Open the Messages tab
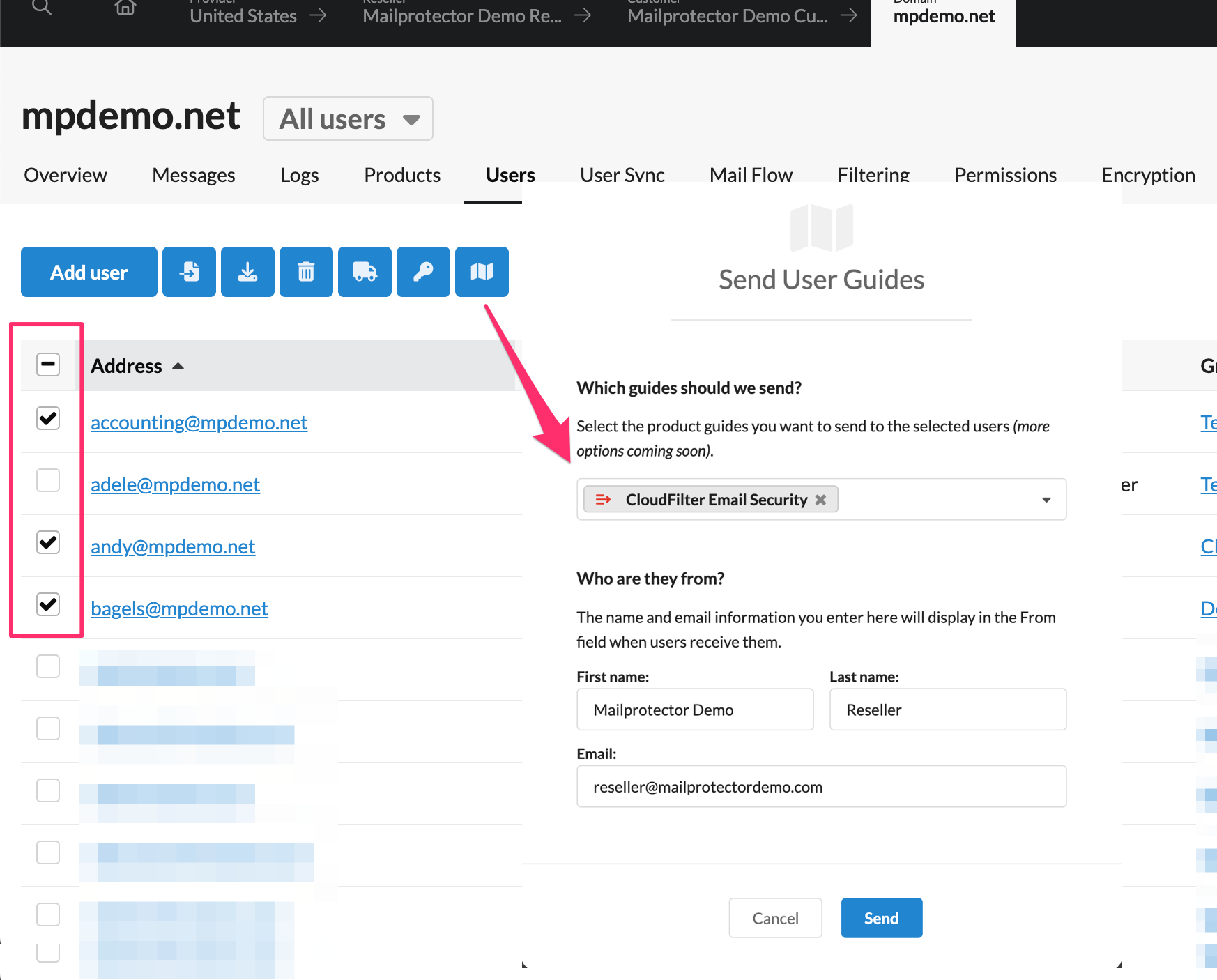This screenshot has width=1217, height=980. point(194,175)
